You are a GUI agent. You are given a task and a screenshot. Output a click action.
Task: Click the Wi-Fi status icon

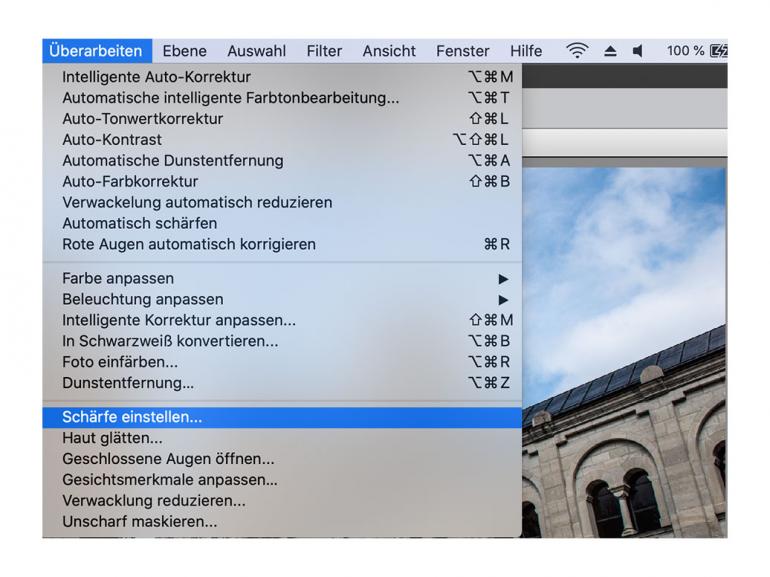[x=577, y=51]
